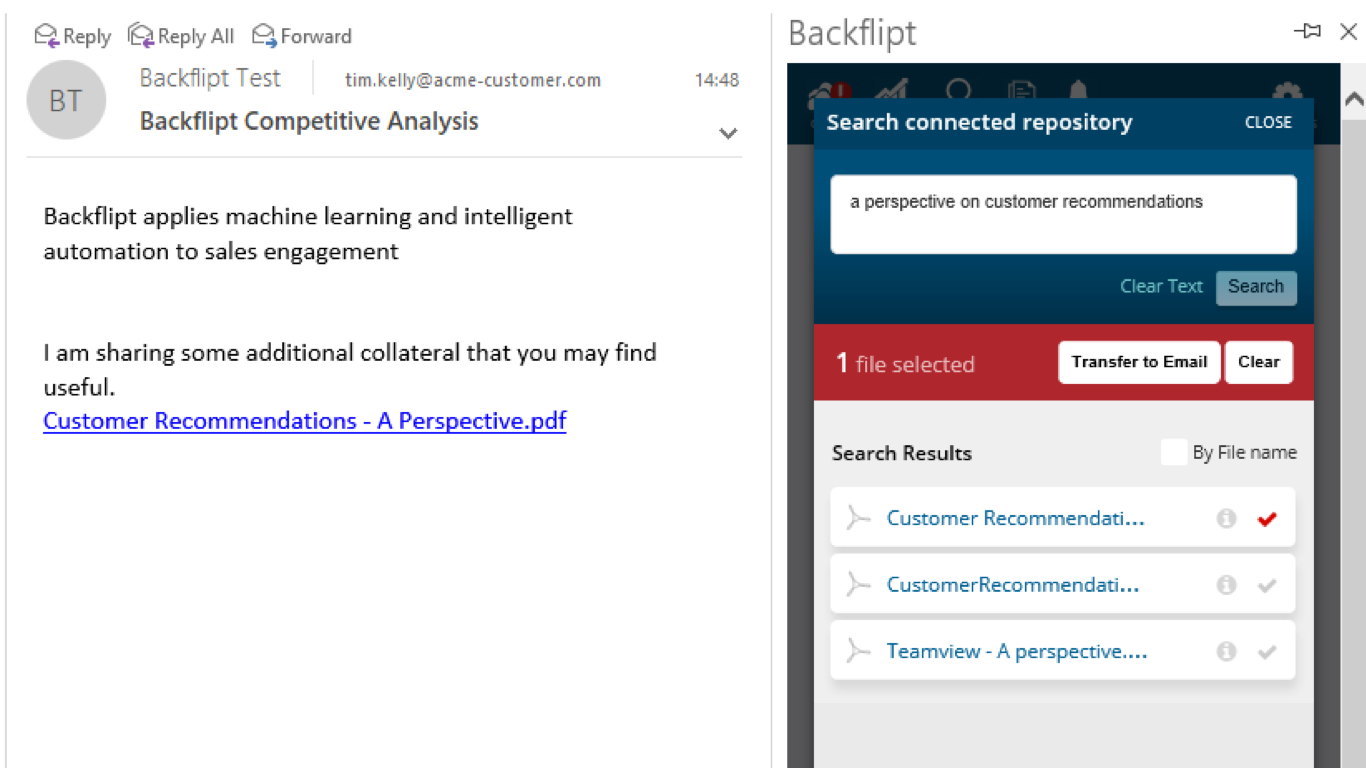
Task: Pin the Backflipt task pane
Action: coord(1307,32)
